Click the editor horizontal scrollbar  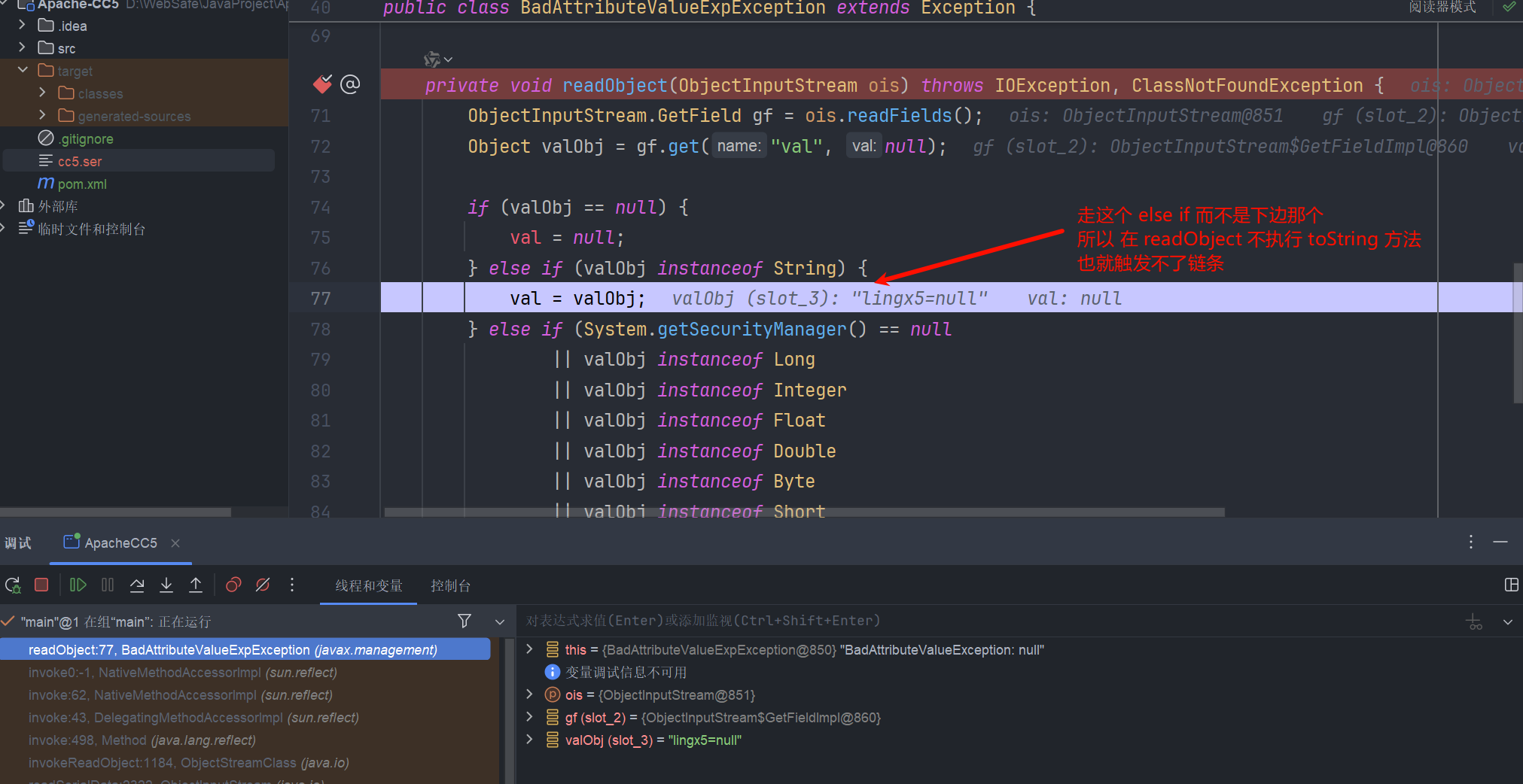tap(805, 512)
